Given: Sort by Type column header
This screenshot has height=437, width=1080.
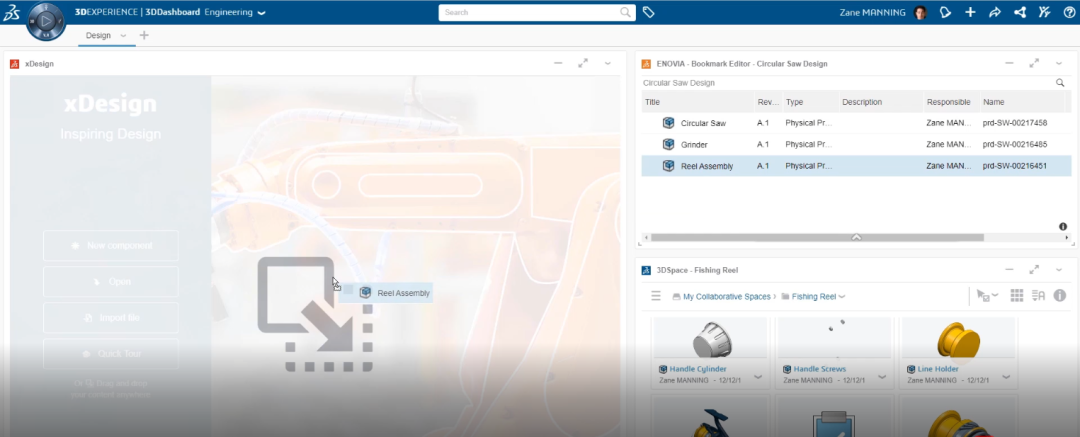Looking at the screenshot, I should [x=809, y=102].
